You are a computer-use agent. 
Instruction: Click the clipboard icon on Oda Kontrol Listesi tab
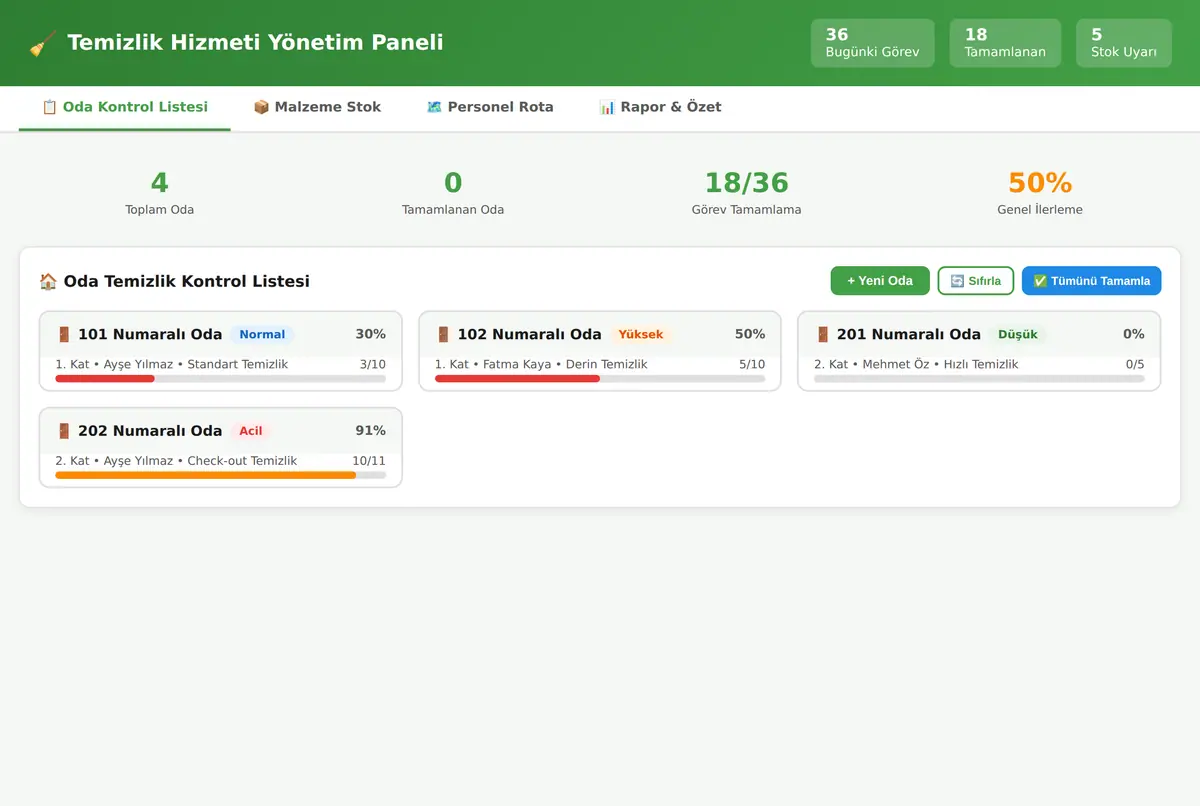[49, 107]
